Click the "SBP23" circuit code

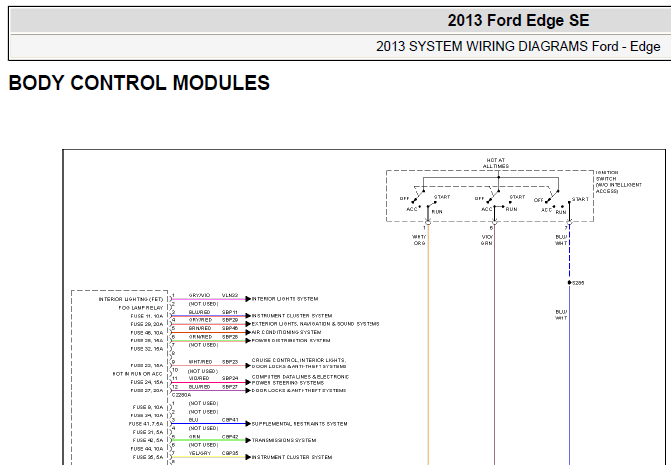pos(230,361)
